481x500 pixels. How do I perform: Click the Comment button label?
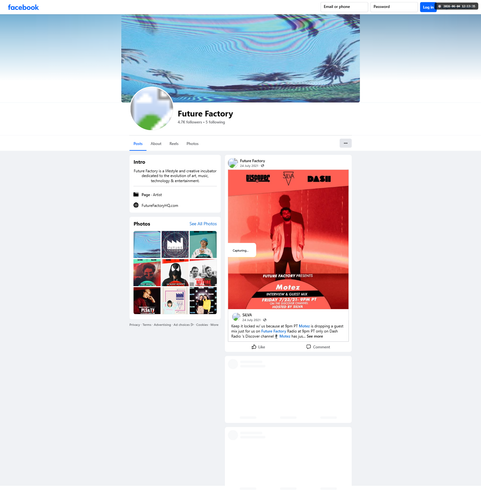pyautogui.click(x=321, y=347)
